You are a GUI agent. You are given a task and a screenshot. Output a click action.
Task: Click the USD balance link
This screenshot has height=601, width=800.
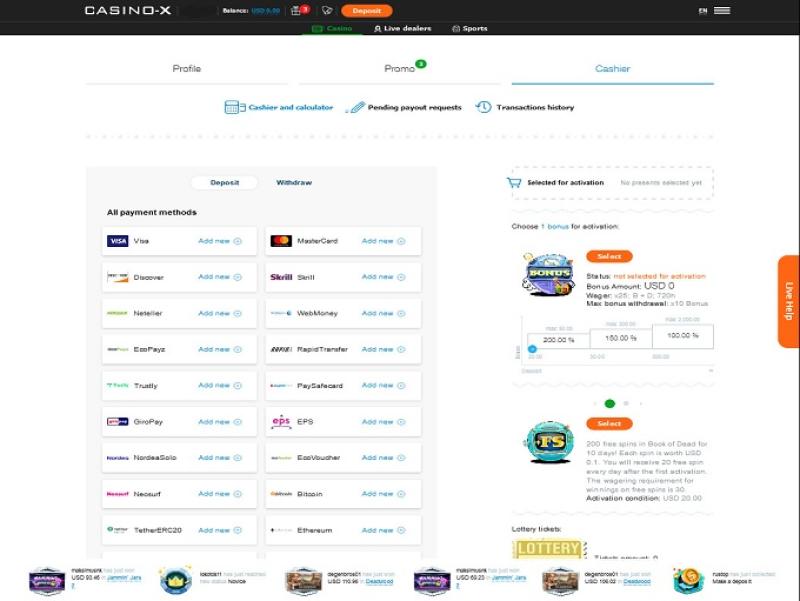point(265,11)
